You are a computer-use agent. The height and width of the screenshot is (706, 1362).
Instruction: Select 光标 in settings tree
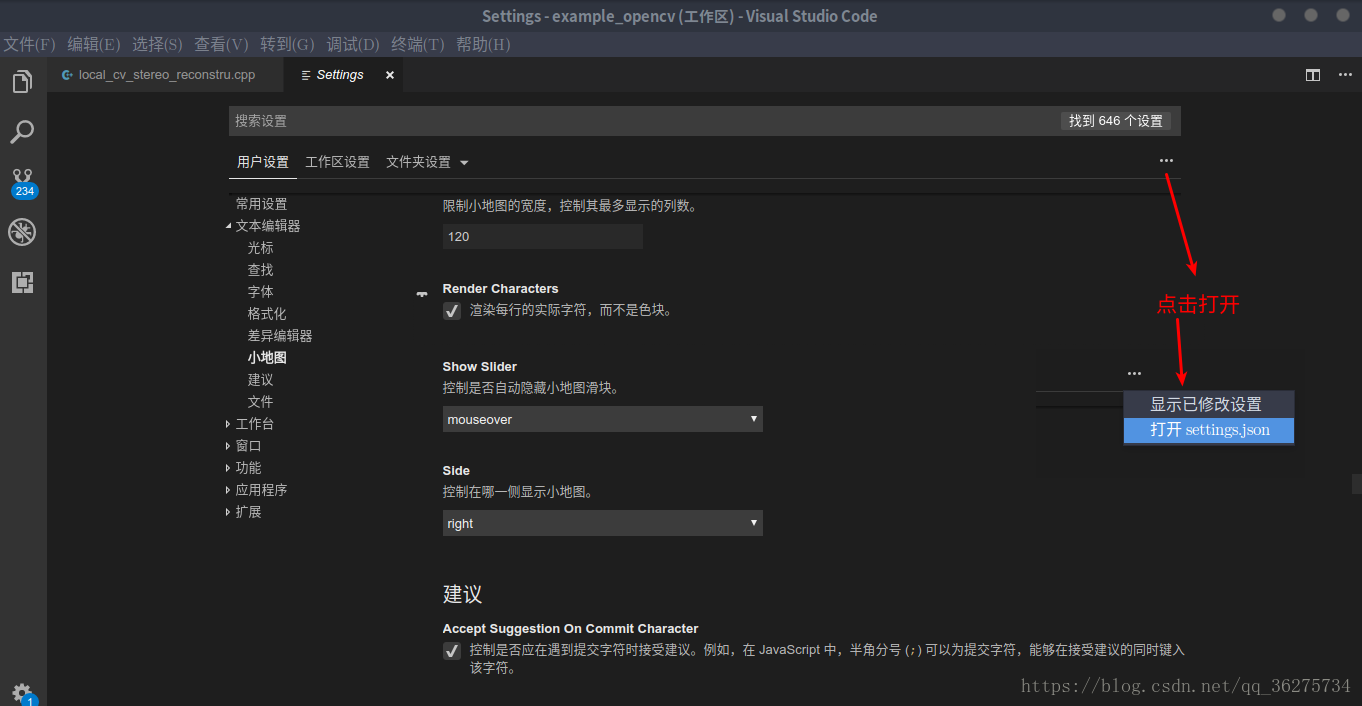[260, 248]
